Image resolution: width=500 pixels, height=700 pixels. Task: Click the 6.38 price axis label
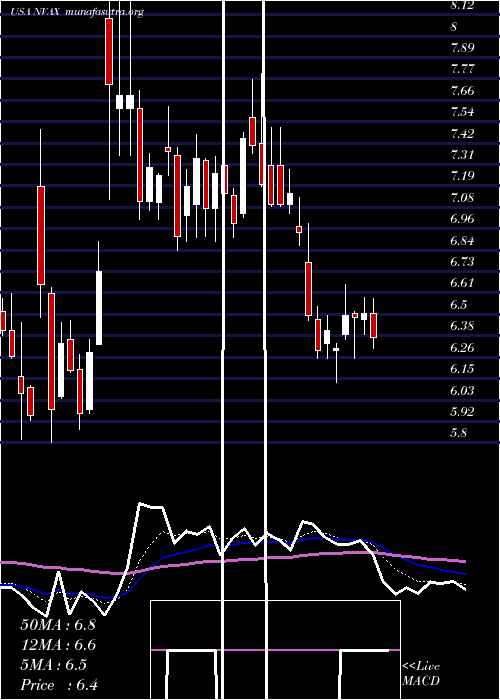[462, 326]
